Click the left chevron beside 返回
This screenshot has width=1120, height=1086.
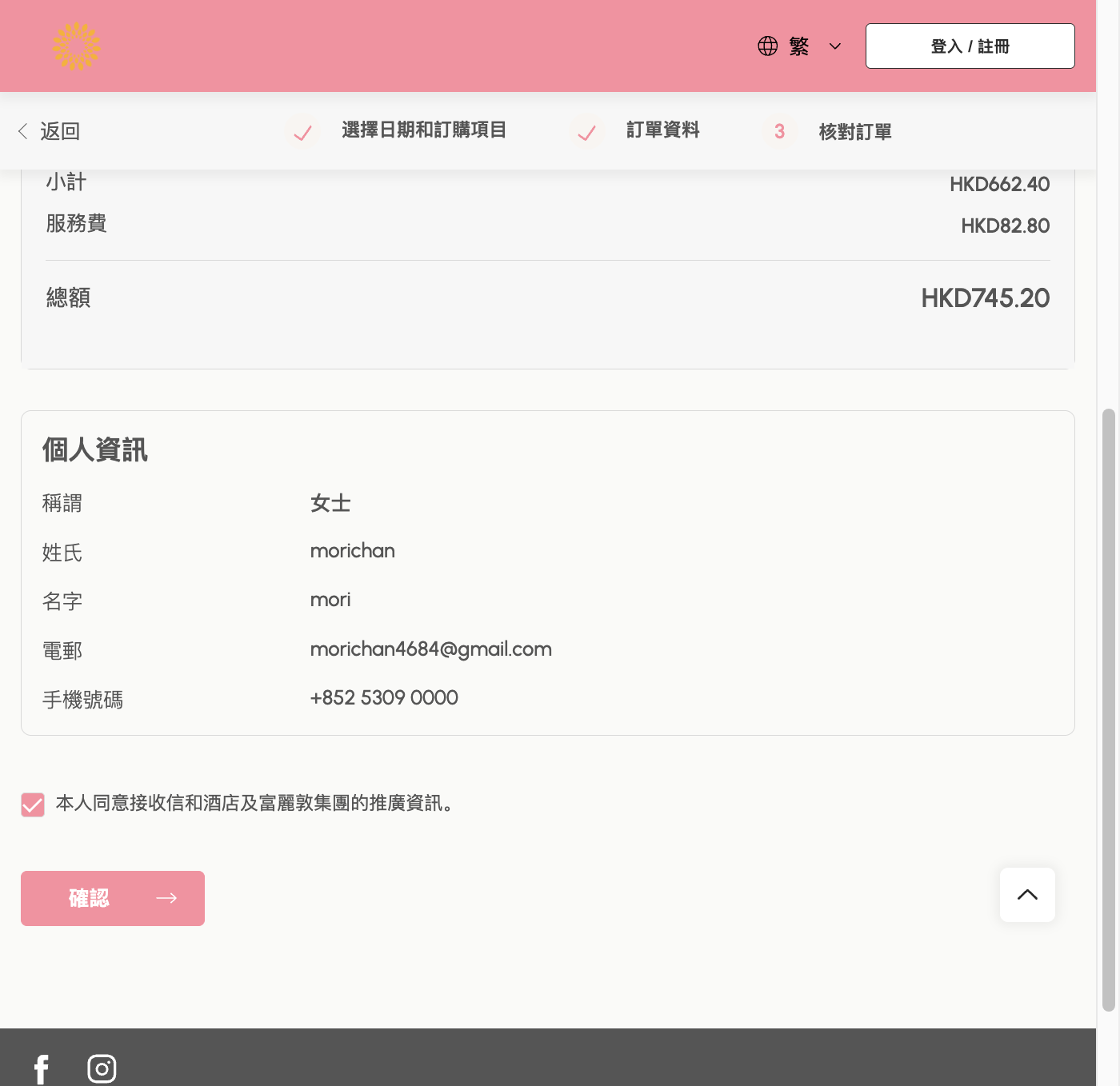coord(22,131)
